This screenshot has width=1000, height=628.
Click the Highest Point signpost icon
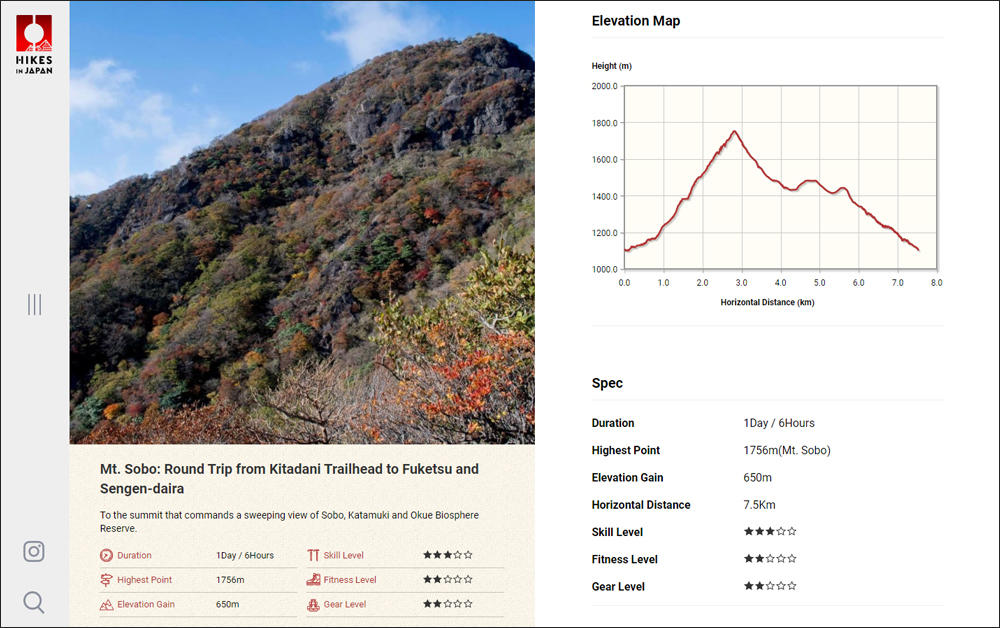click(x=106, y=580)
